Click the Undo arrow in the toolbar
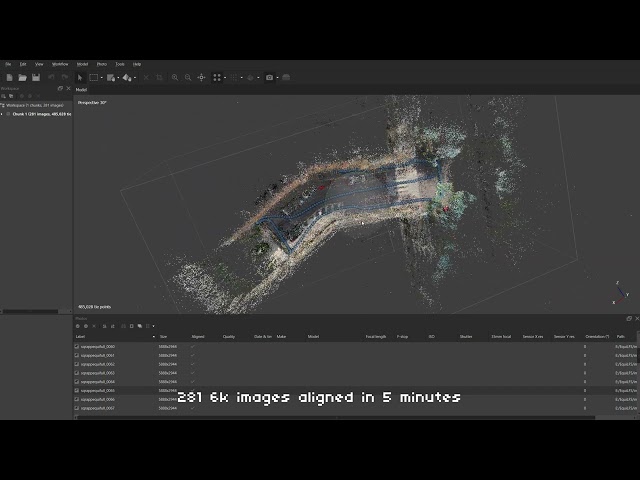 pos(51,77)
